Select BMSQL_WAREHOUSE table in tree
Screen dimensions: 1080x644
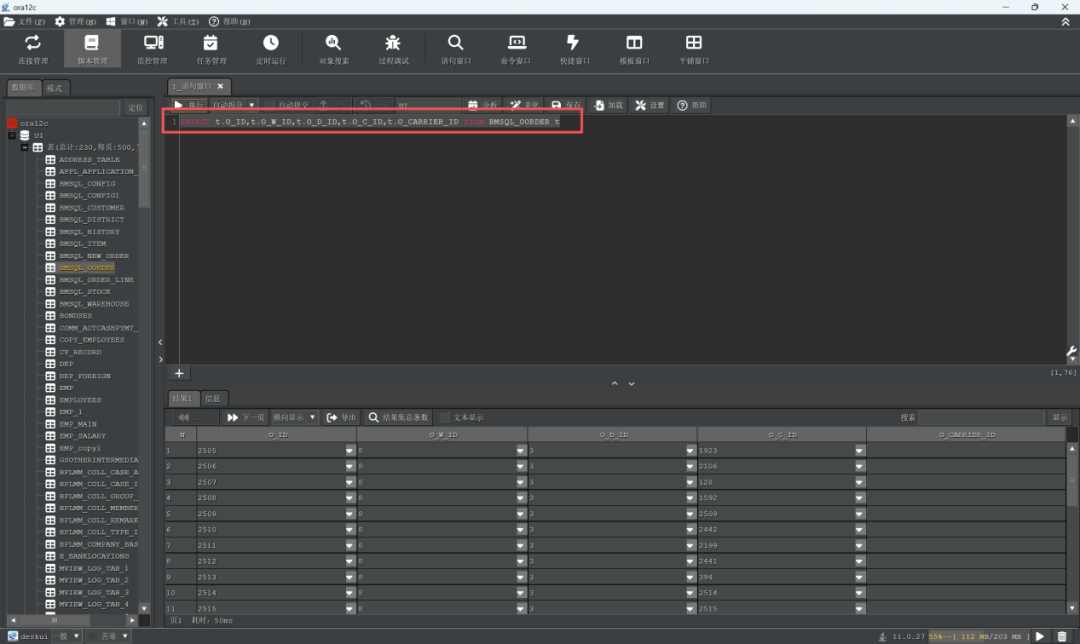94,304
